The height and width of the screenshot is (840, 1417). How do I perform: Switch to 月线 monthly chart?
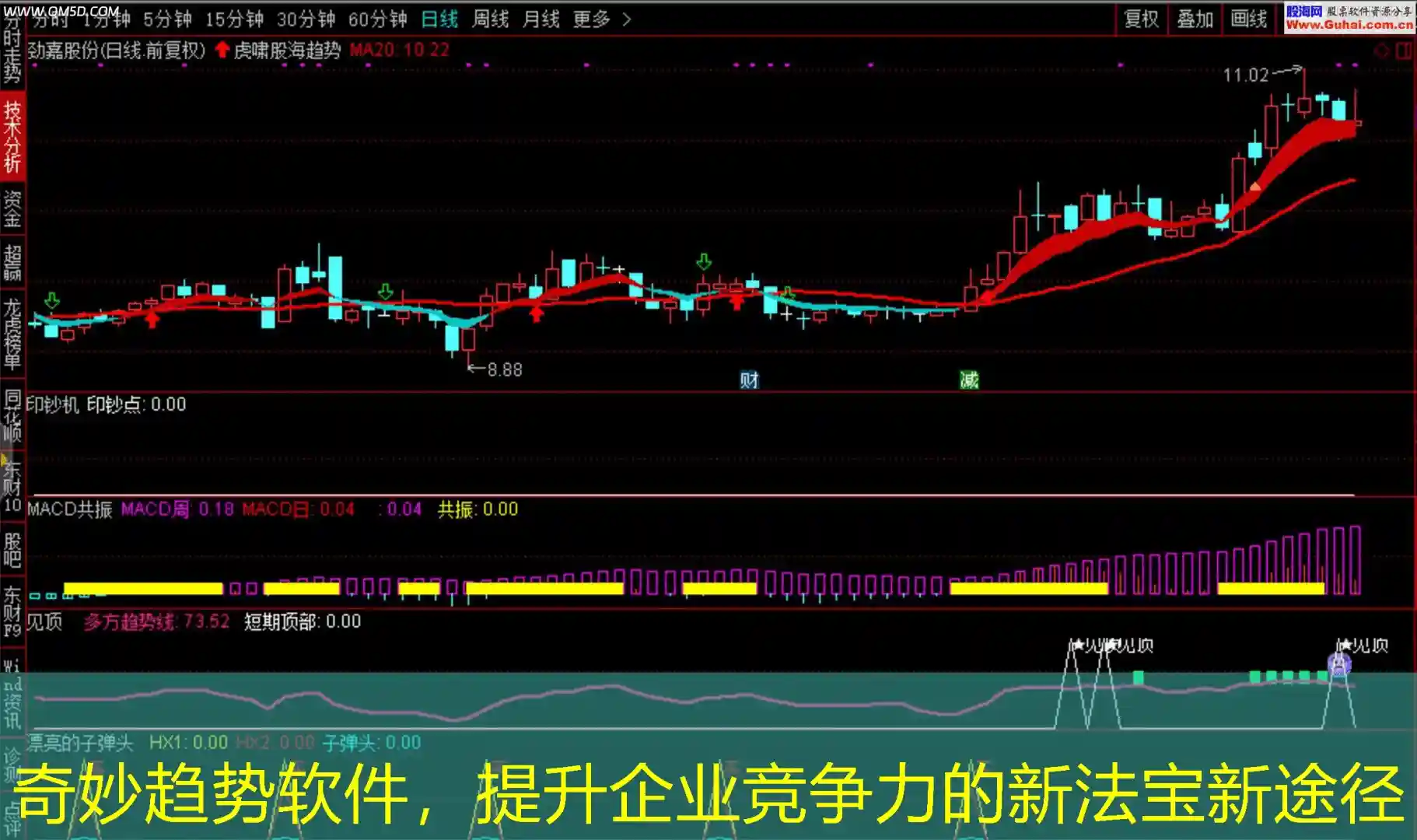pos(541,19)
